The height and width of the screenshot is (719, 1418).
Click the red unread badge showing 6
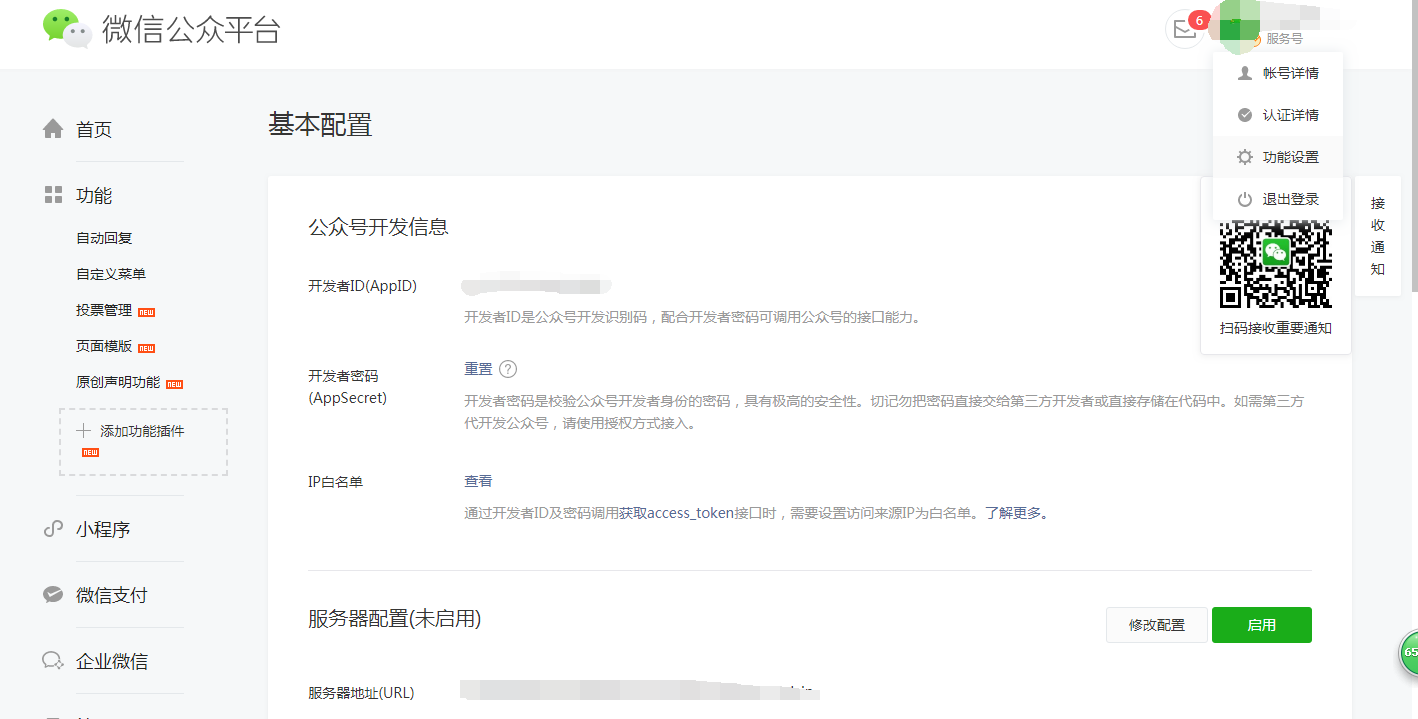coord(1198,20)
